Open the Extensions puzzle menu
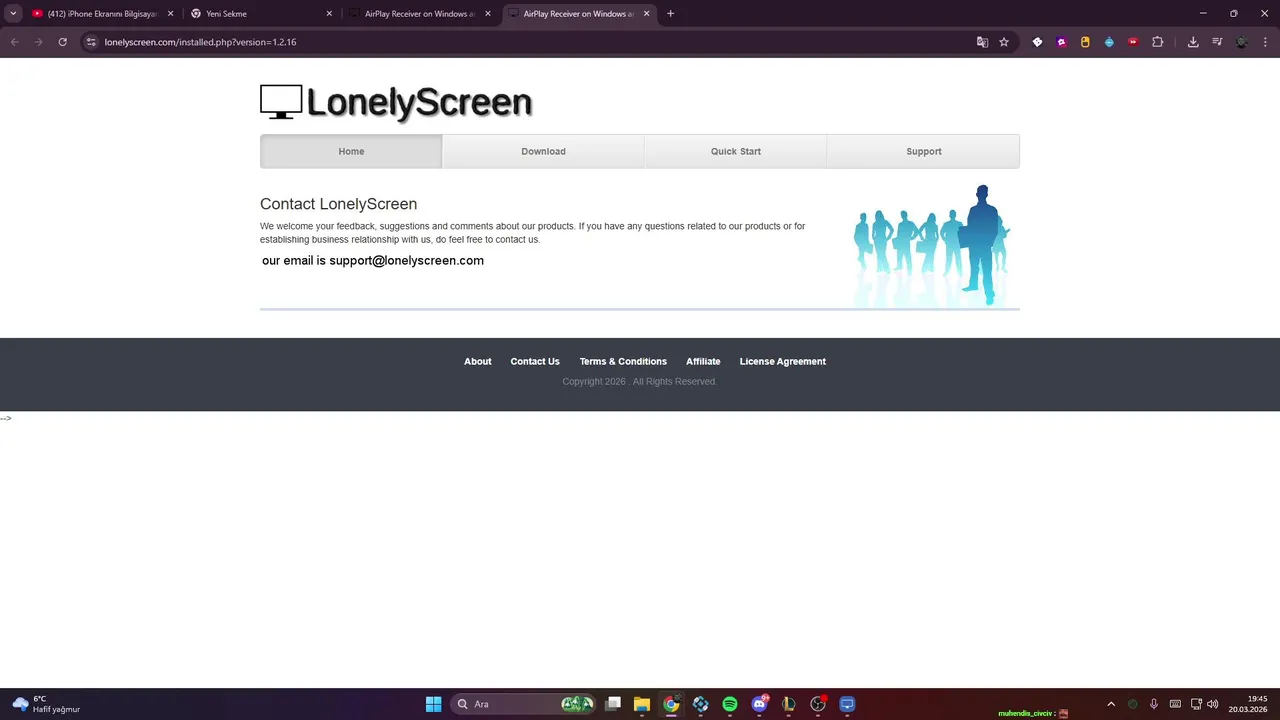The width and height of the screenshot is (1280, 720). [x=1158, y=42]
